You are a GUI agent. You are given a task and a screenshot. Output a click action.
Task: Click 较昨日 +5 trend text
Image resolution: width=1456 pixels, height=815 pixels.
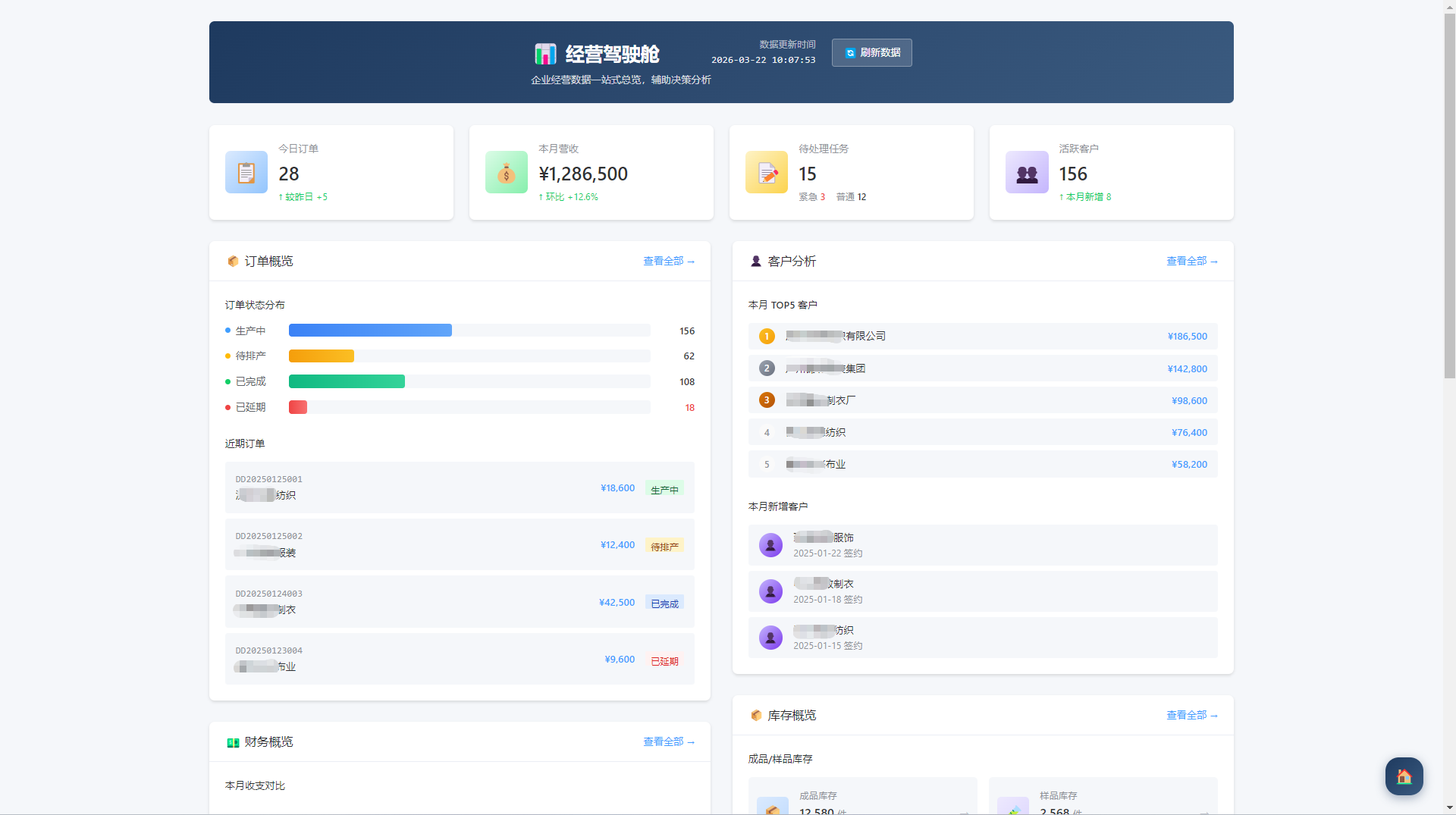(x=303, y=197)
